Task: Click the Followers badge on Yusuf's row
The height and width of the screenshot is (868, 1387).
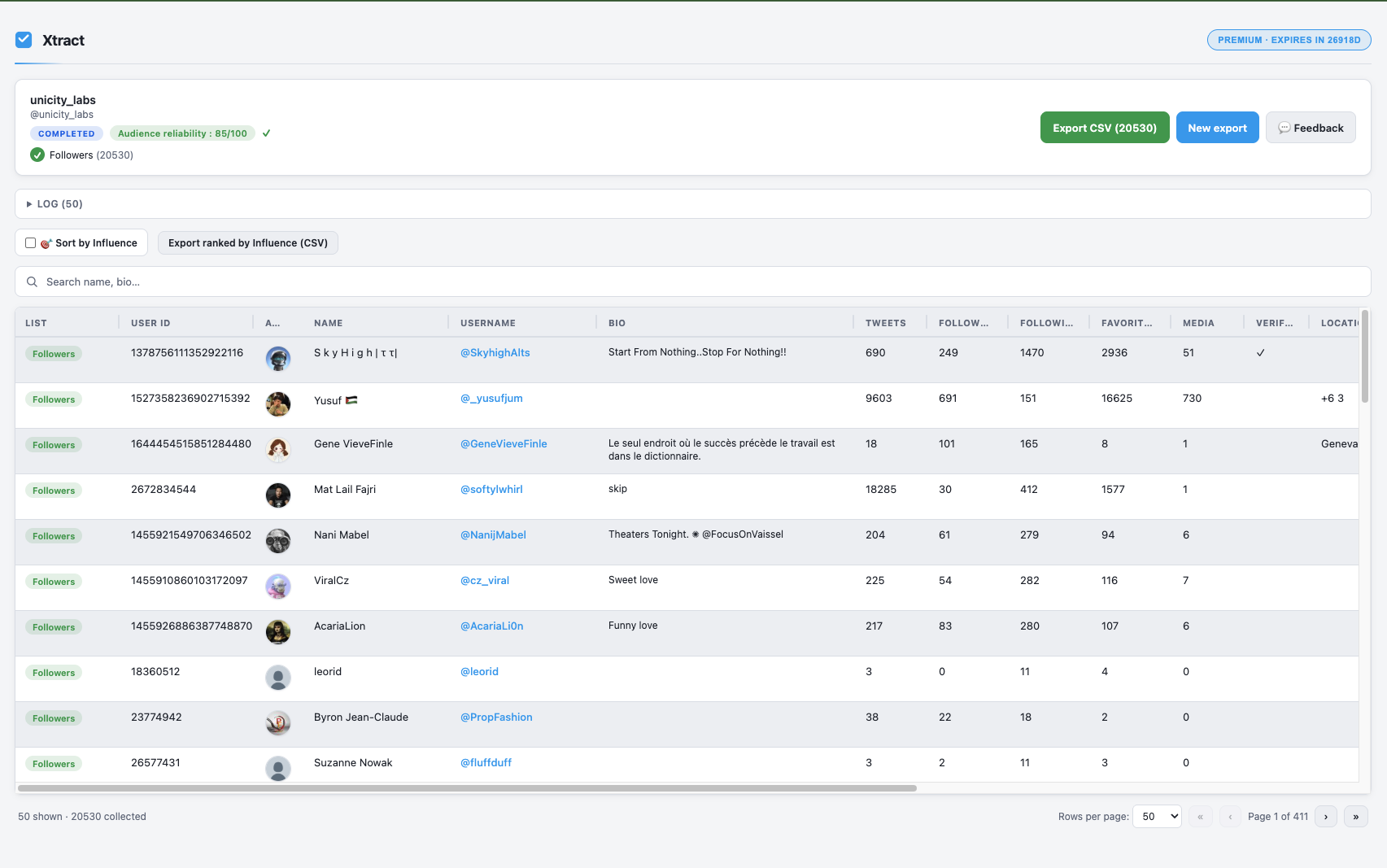Action: tap(53, 399)
